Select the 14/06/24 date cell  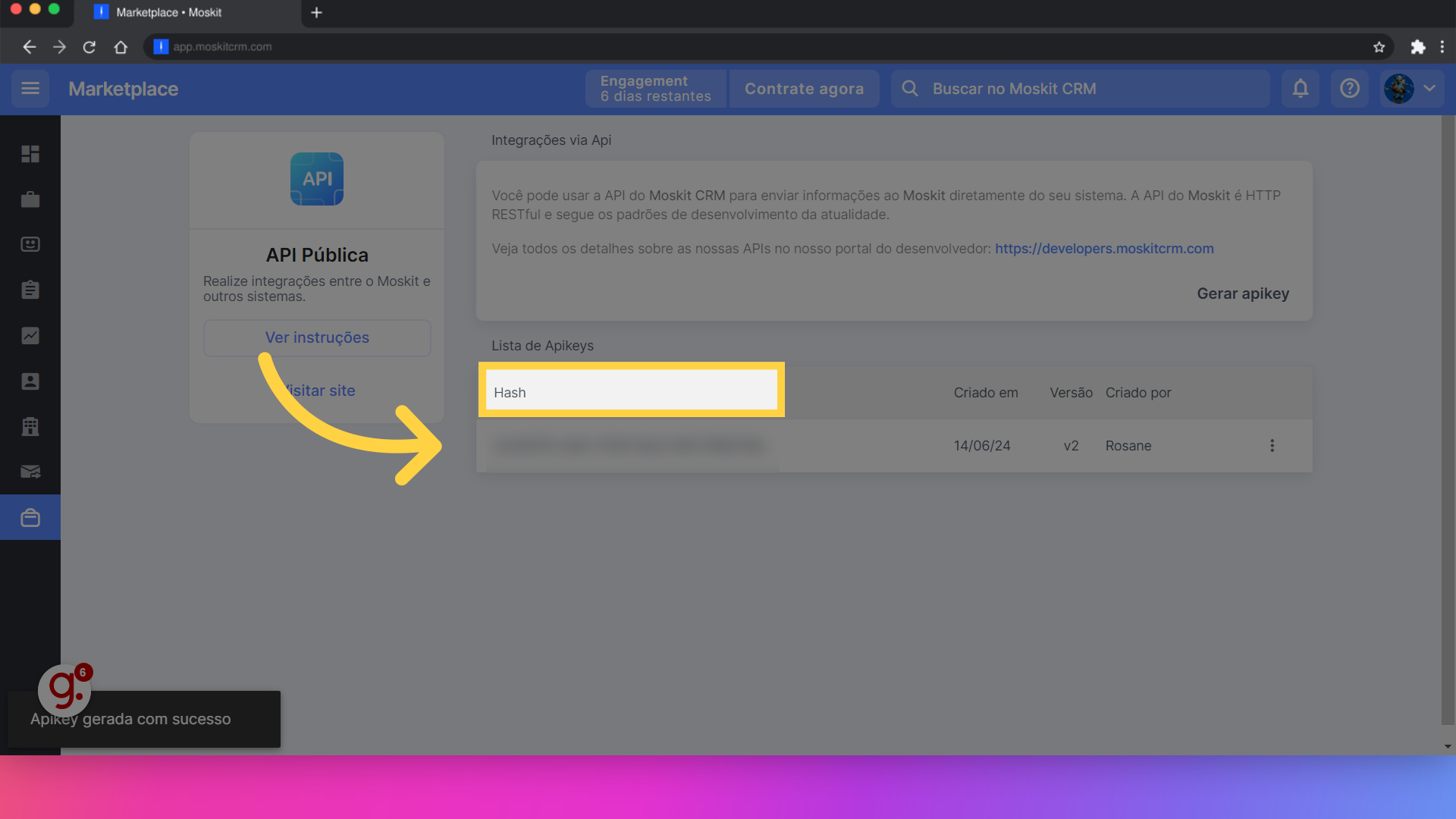coord(982,446)
